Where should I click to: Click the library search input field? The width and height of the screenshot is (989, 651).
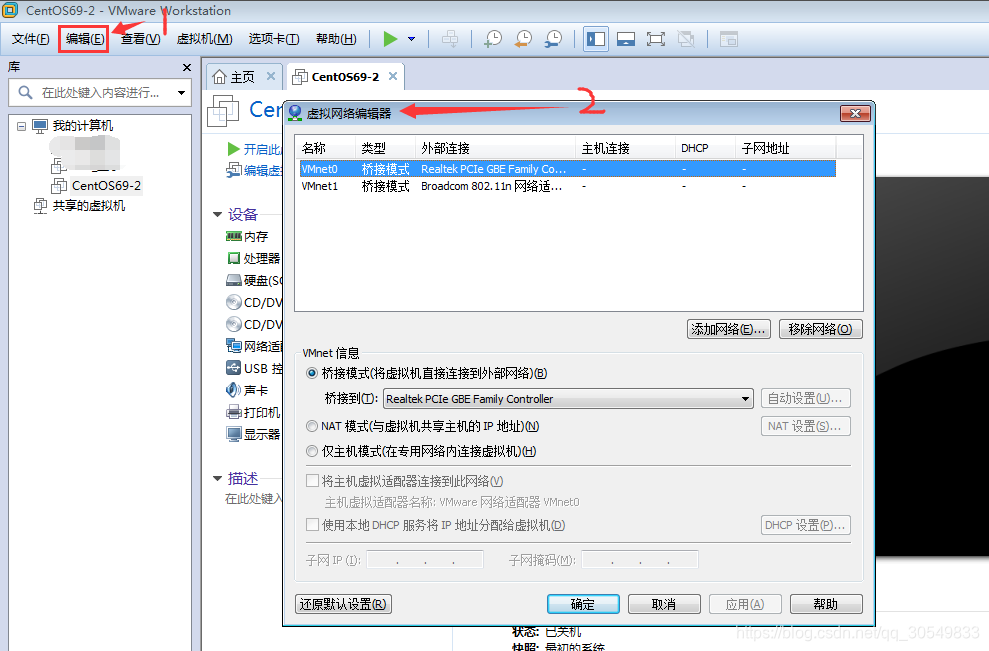(x=101, y=93)
